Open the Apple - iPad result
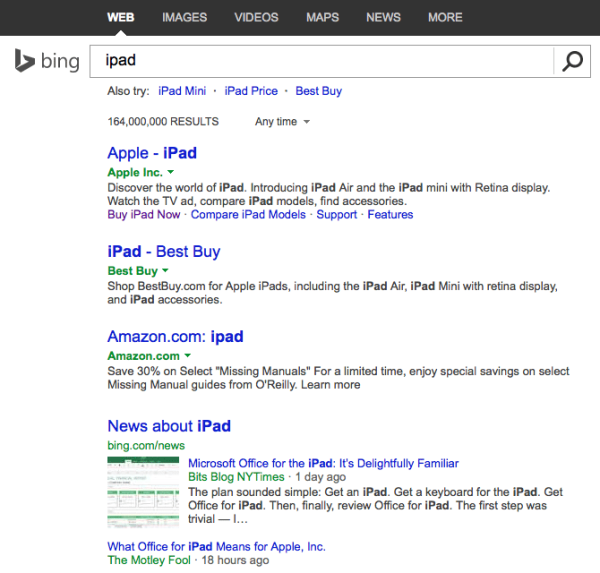 (x=152, y=153)
